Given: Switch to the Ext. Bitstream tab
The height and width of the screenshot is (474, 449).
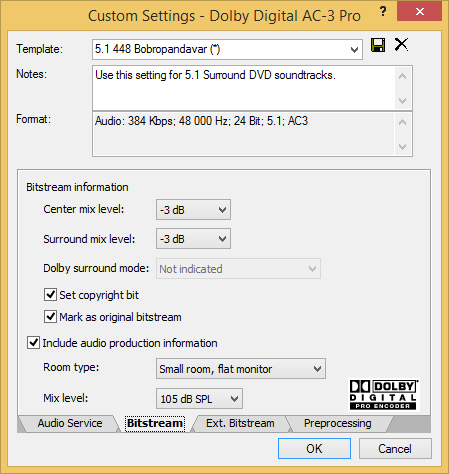Looking at the screenshot, I should pos(240,423).
